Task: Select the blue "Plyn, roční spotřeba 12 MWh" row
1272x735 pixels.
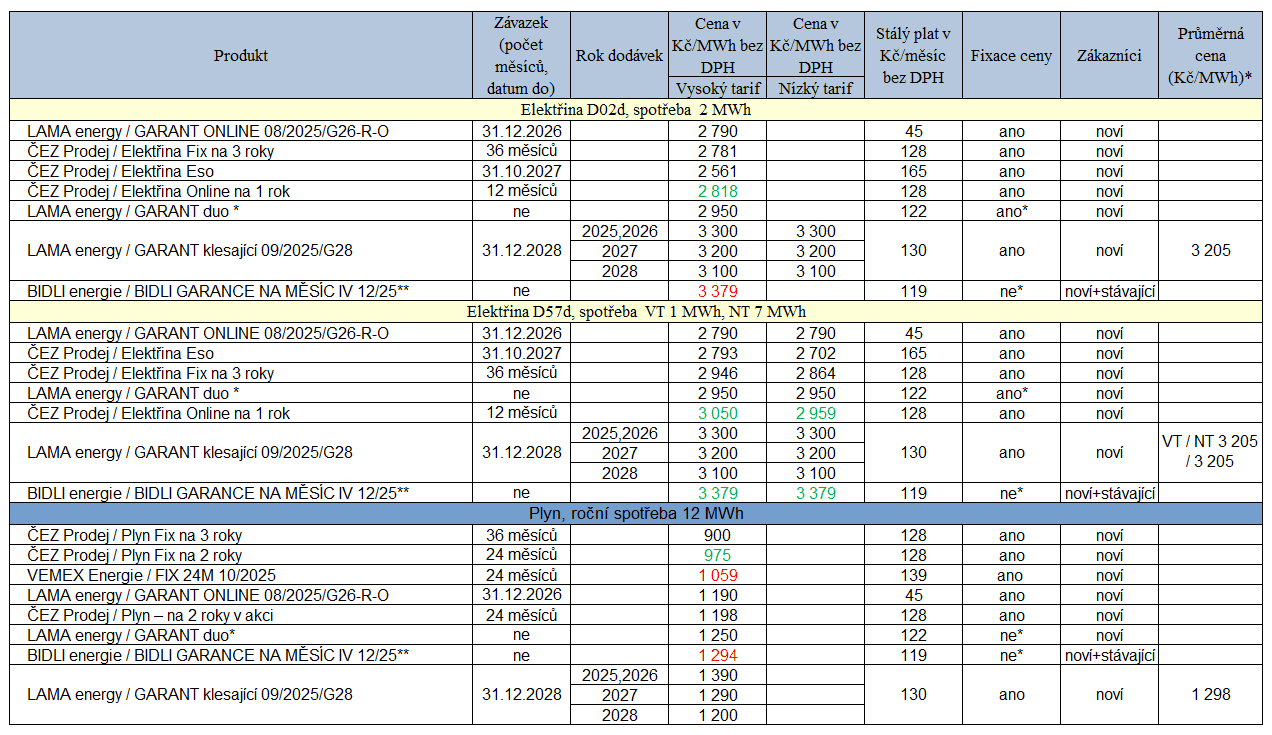Action: (636, 514)
